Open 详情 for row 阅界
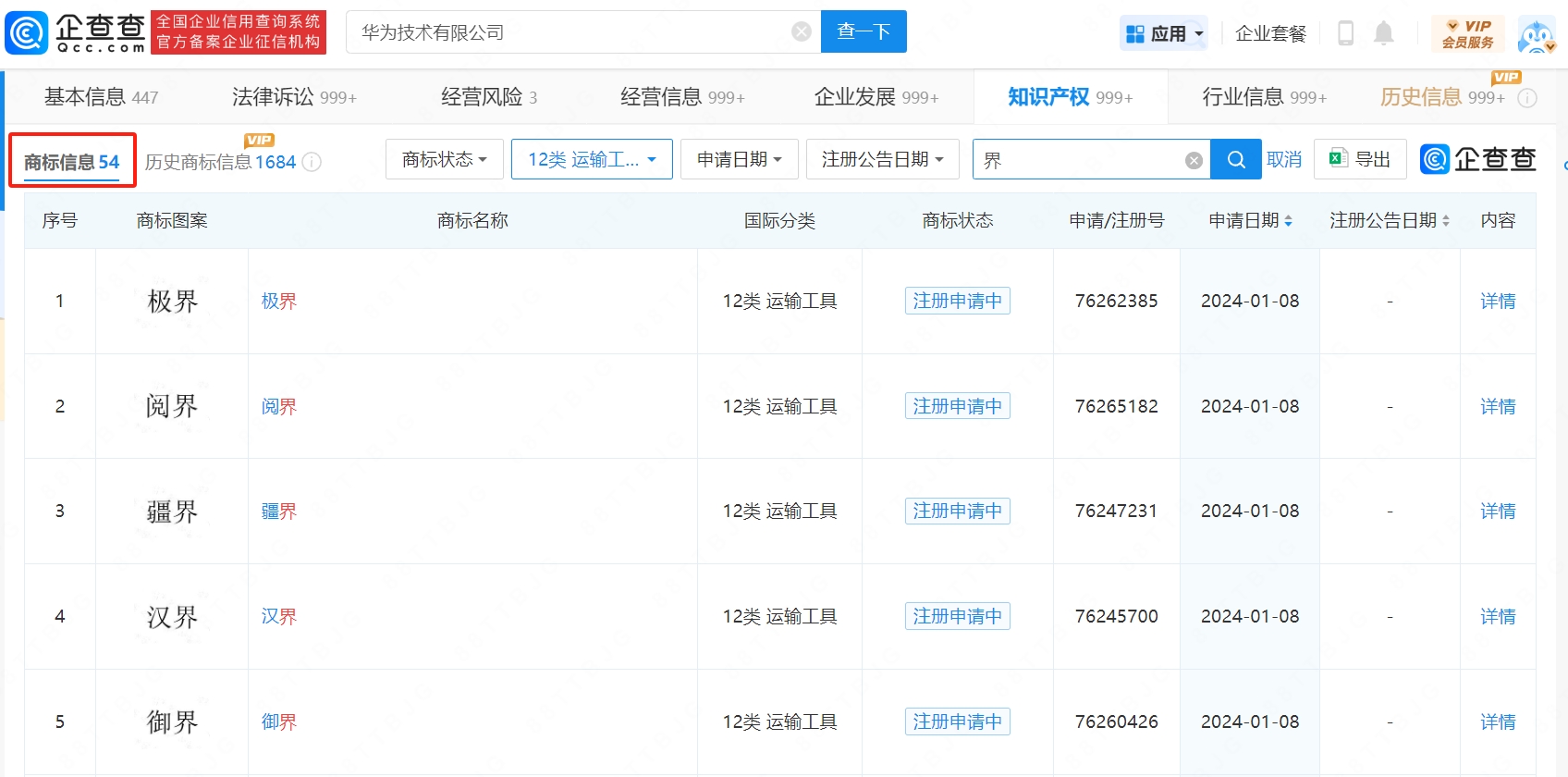Screen dimensions: 1568x777 tap(1498, 406)
